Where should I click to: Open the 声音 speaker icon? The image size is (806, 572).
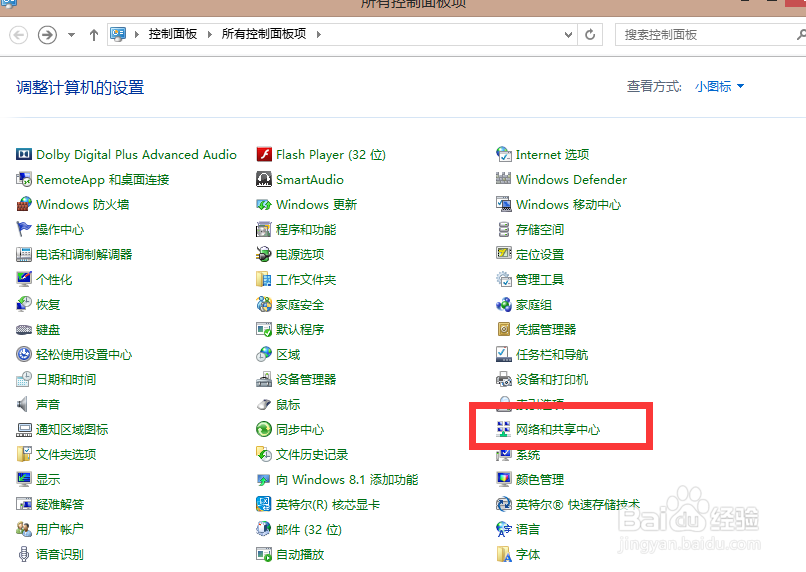(x=23, y=404)
